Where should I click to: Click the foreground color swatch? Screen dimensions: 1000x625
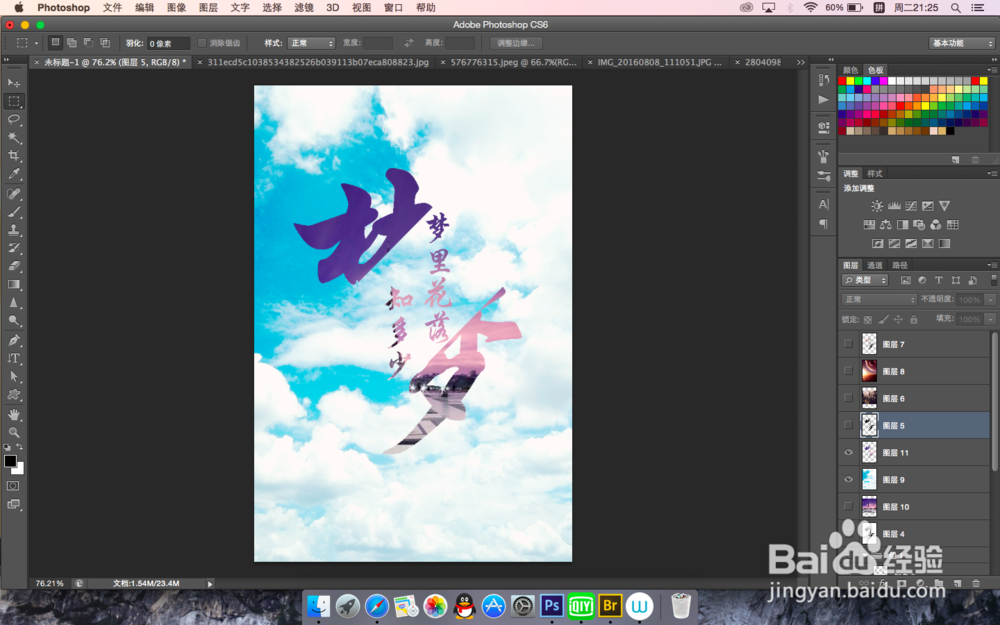click(10, 461)
